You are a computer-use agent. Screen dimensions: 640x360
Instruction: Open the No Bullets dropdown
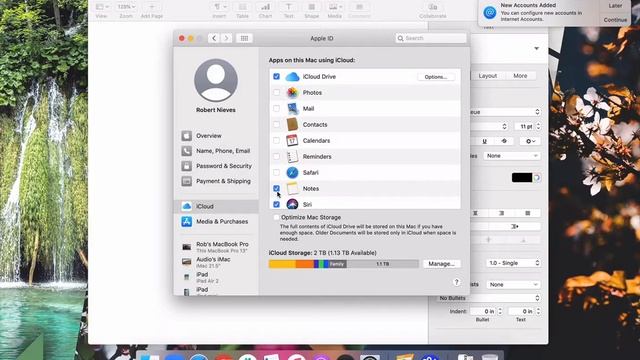[489, 298]
